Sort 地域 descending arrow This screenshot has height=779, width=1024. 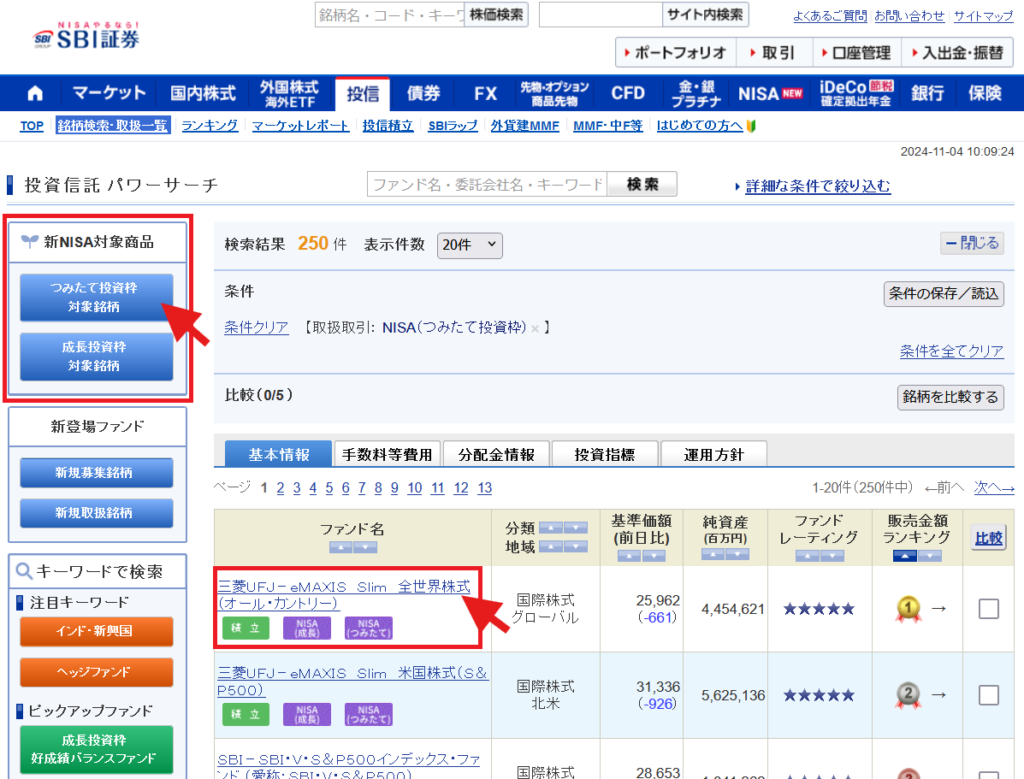[x=575, y=546]
